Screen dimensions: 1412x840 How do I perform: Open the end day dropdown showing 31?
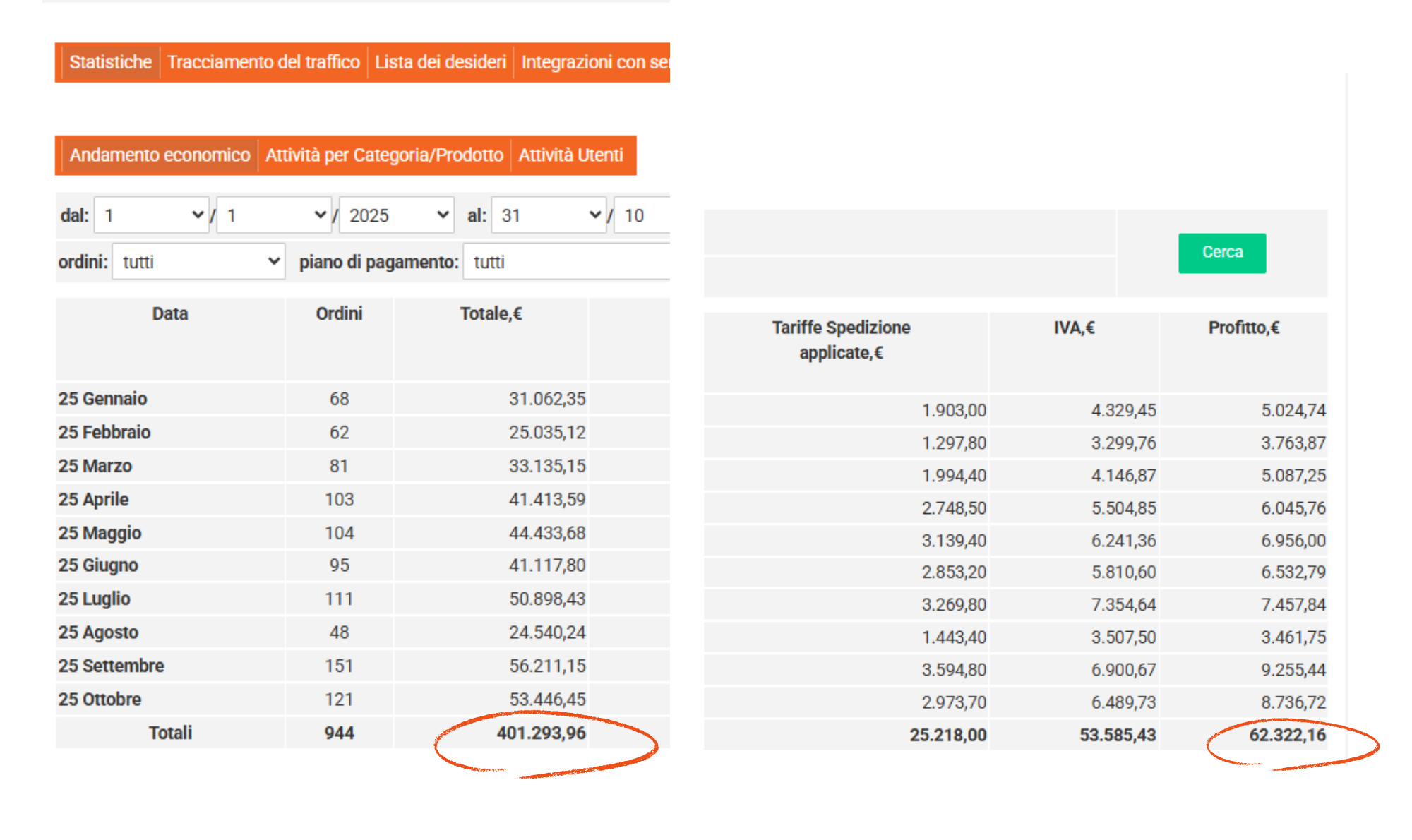click(x=549, y=215)
